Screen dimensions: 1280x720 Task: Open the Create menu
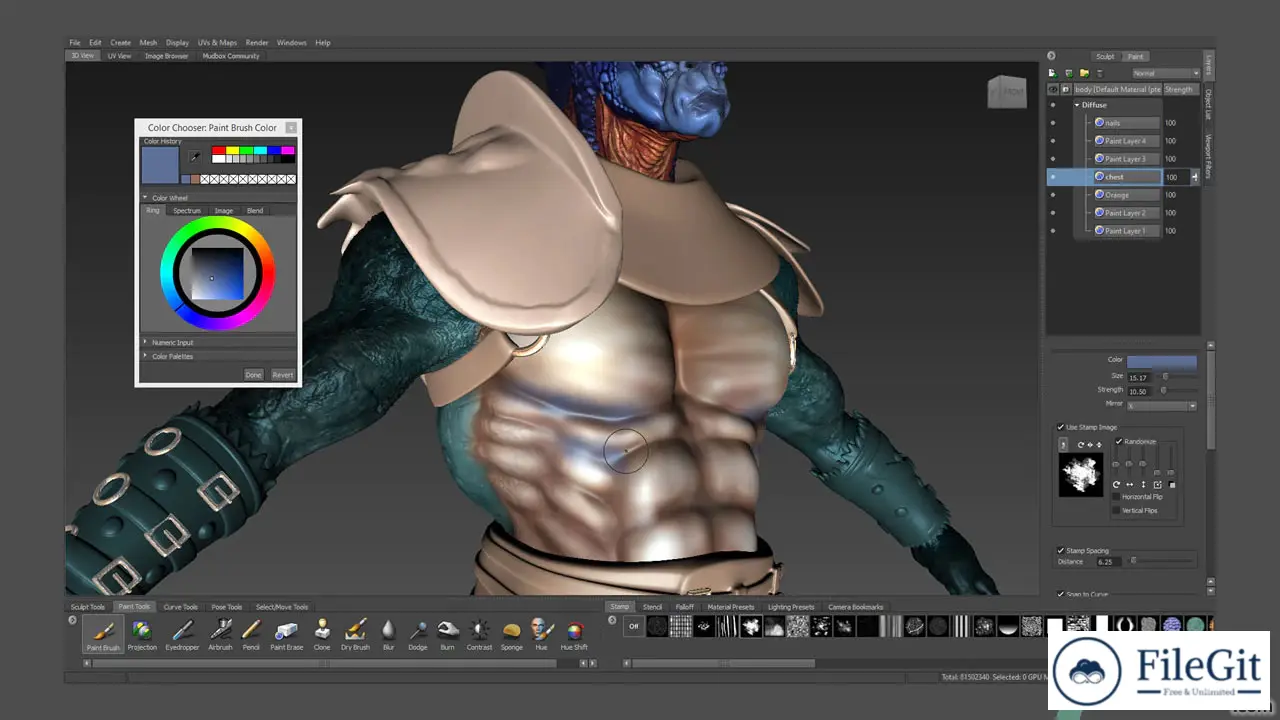pyautogui.click(x=121, y=43)
